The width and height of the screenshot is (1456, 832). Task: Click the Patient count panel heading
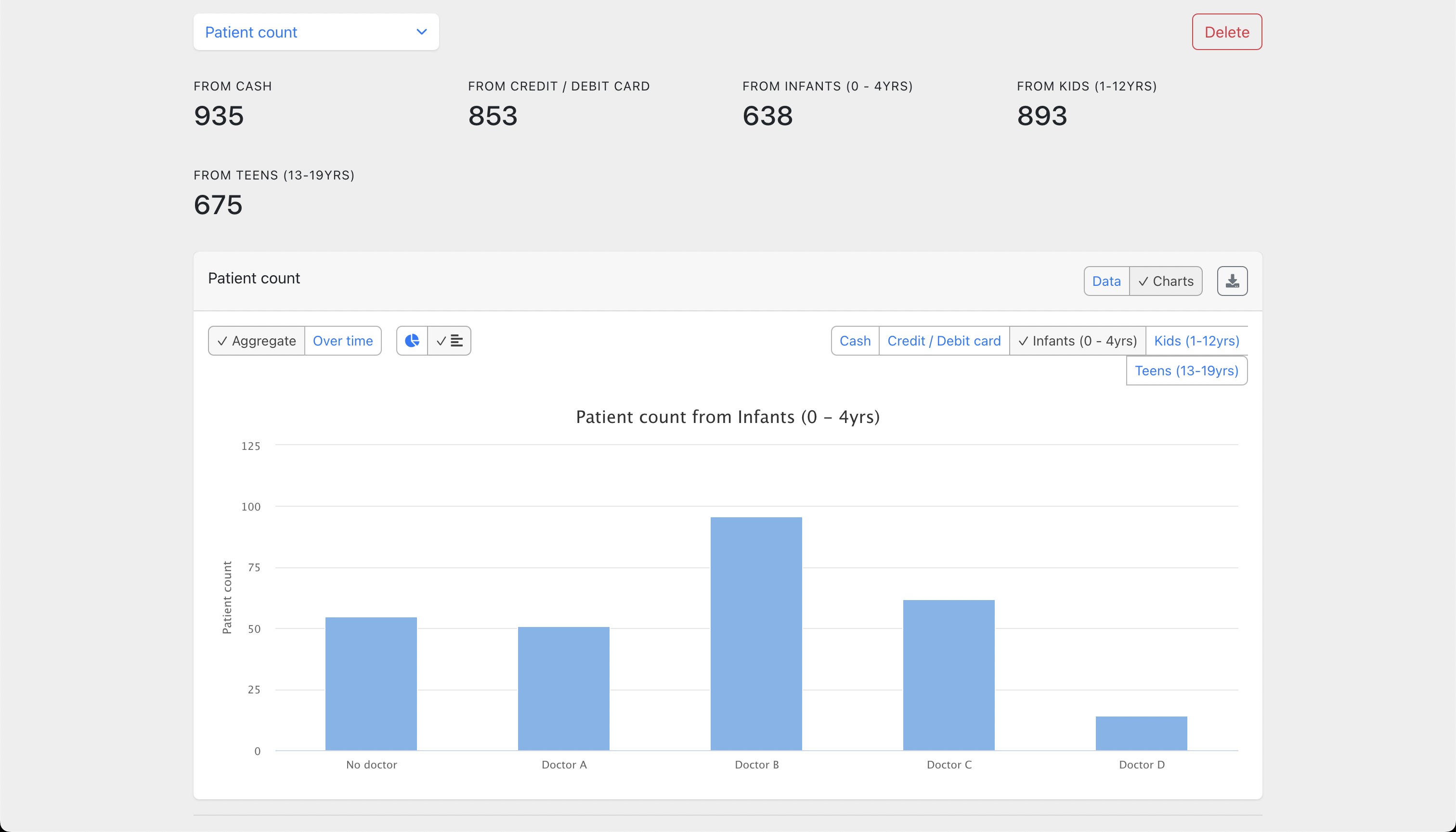click(x=254, y=278)
